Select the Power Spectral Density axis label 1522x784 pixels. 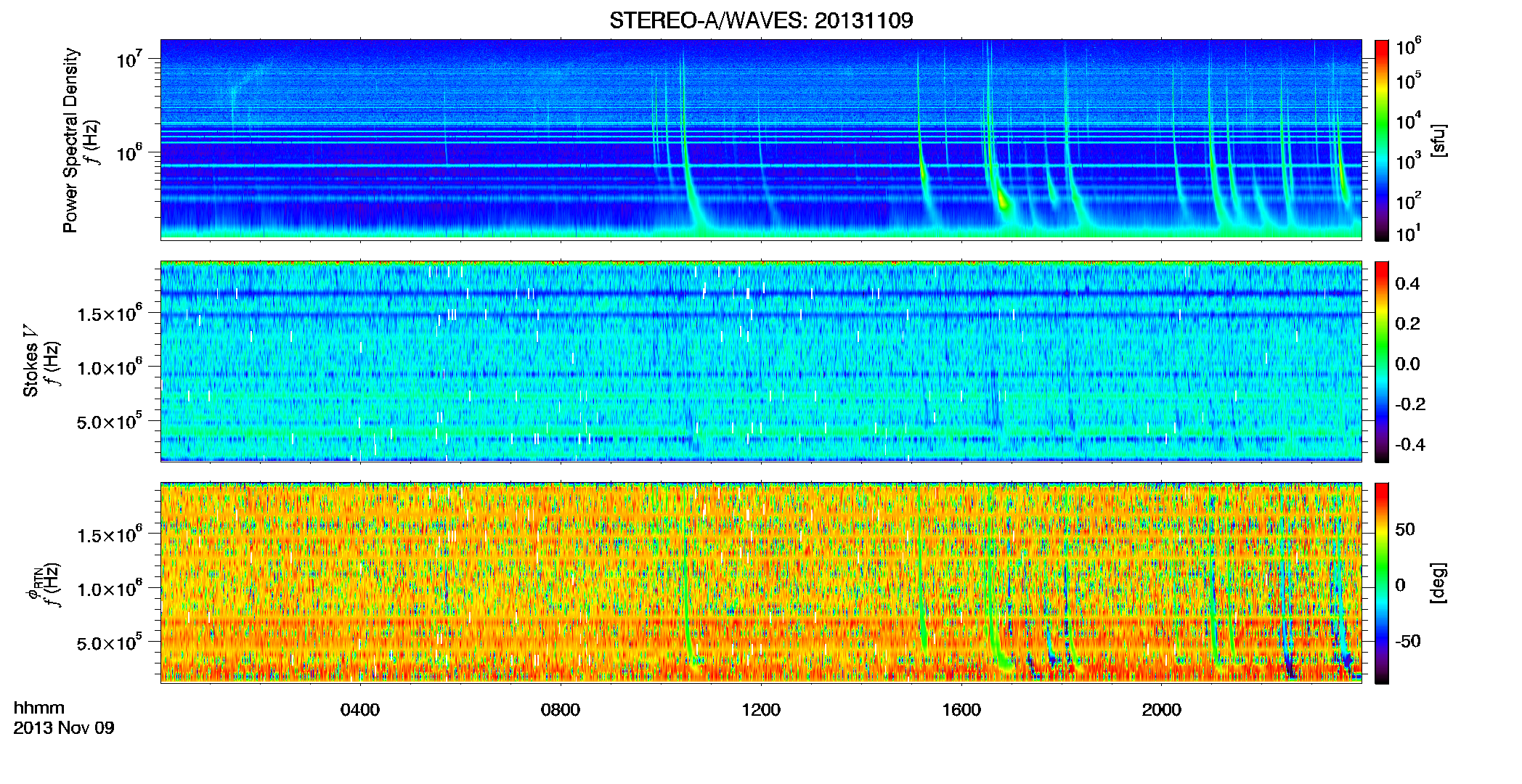click(70, 140)
